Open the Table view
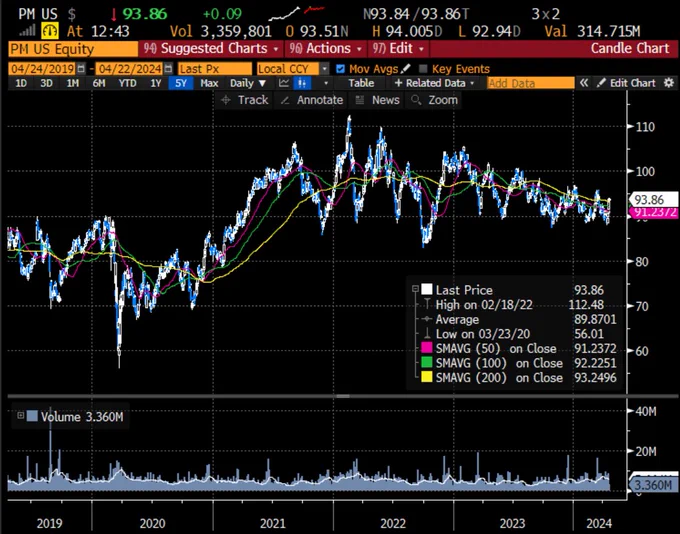The width and height of the screenshot is (680, 534). tap(361, 83)
